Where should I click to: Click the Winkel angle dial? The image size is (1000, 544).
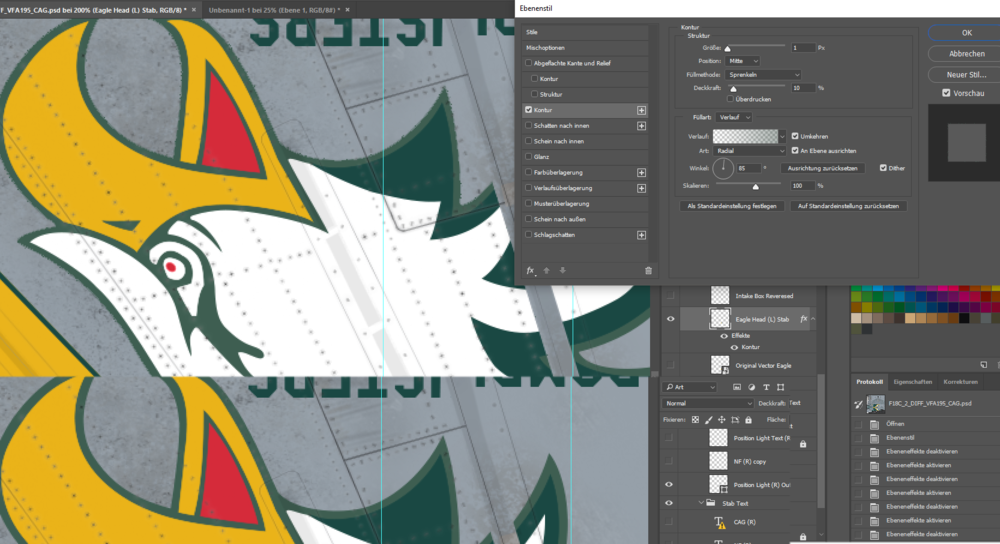click(723, 168)
